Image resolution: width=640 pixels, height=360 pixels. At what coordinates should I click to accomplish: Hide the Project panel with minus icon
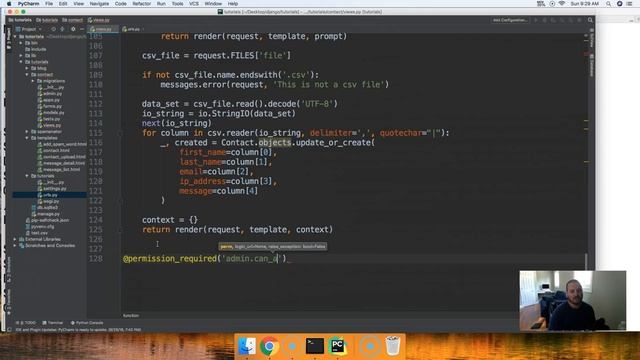pos(82,29)
